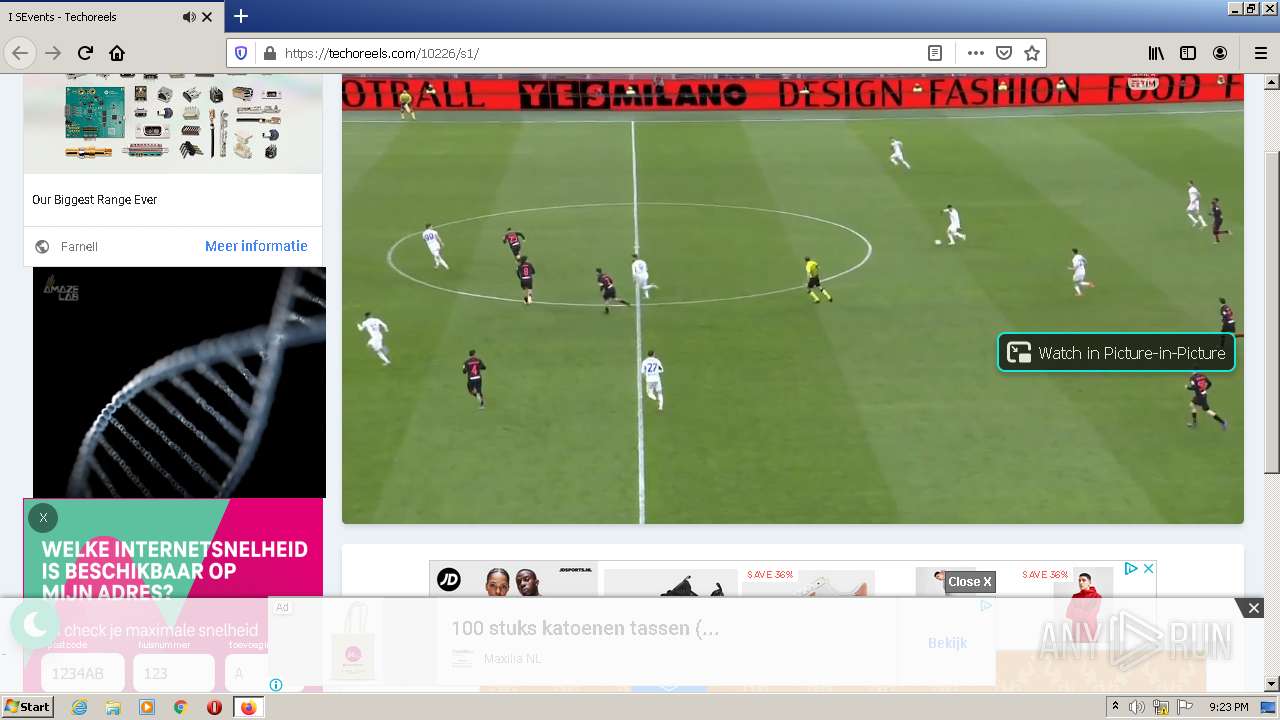Mute the SEvents tab audio
Viewport: 1280px width, 720px height.
point(189,17)
